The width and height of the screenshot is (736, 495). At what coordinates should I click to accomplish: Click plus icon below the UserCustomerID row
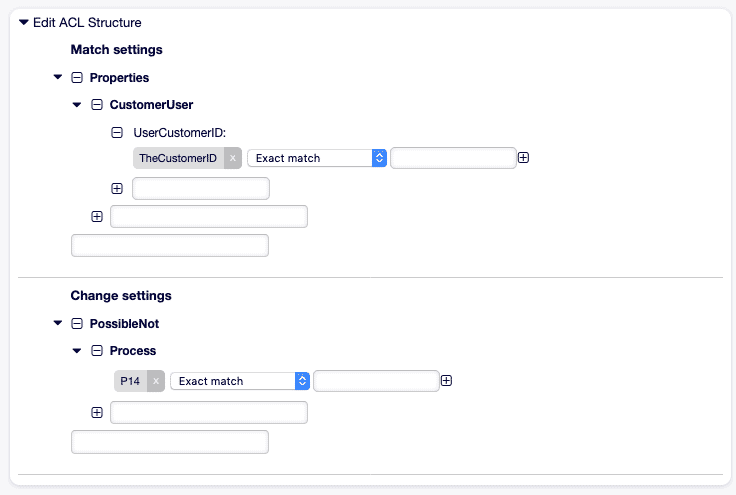117,189
